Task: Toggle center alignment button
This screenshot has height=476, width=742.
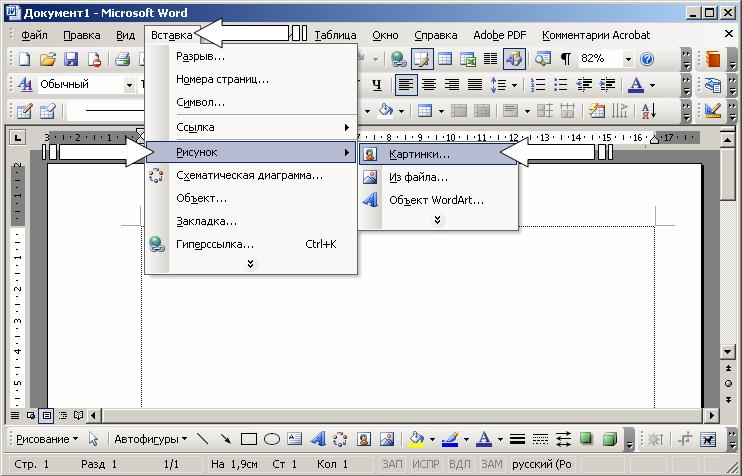Action: (x=429, y=85)
